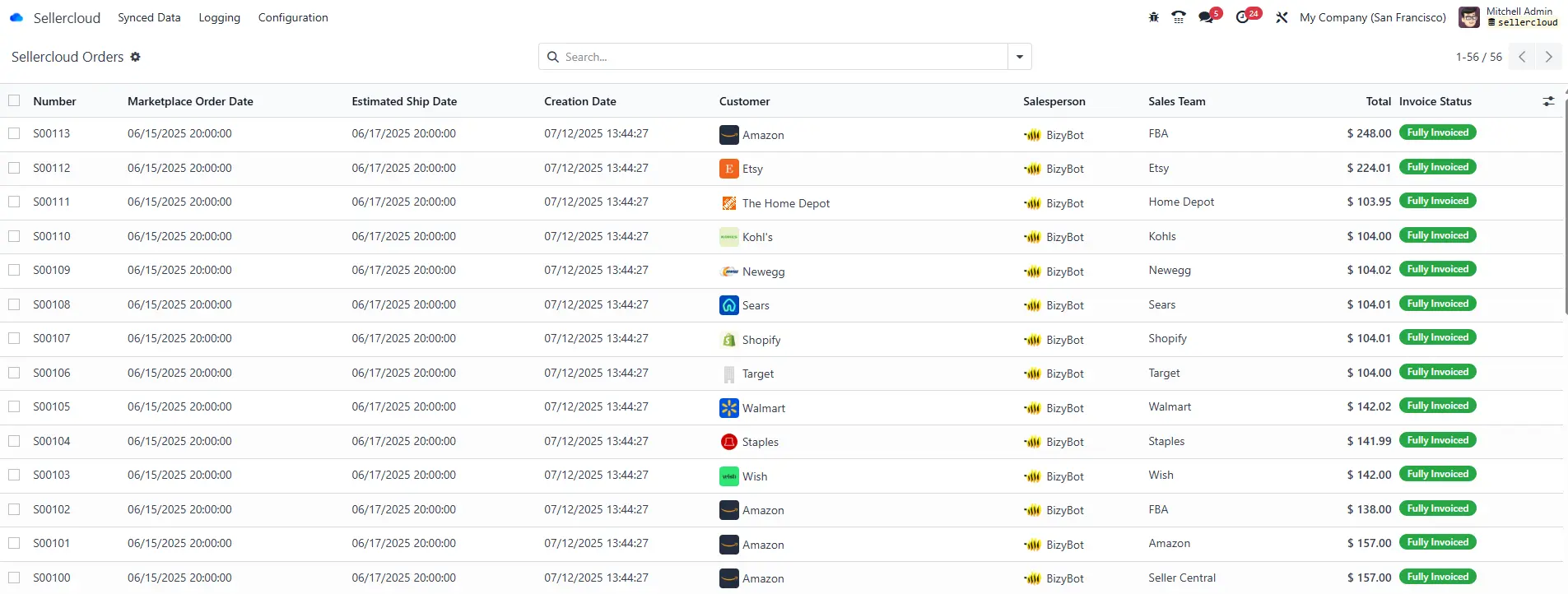
Task: Open the Sellercloud Orders gear actions menu
Action: click(x=136, y=57)
